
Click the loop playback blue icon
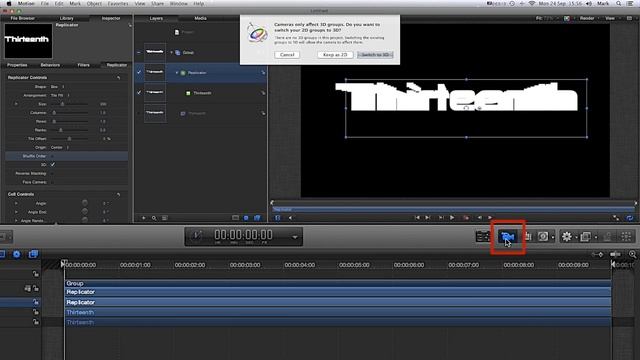[630, 218]
